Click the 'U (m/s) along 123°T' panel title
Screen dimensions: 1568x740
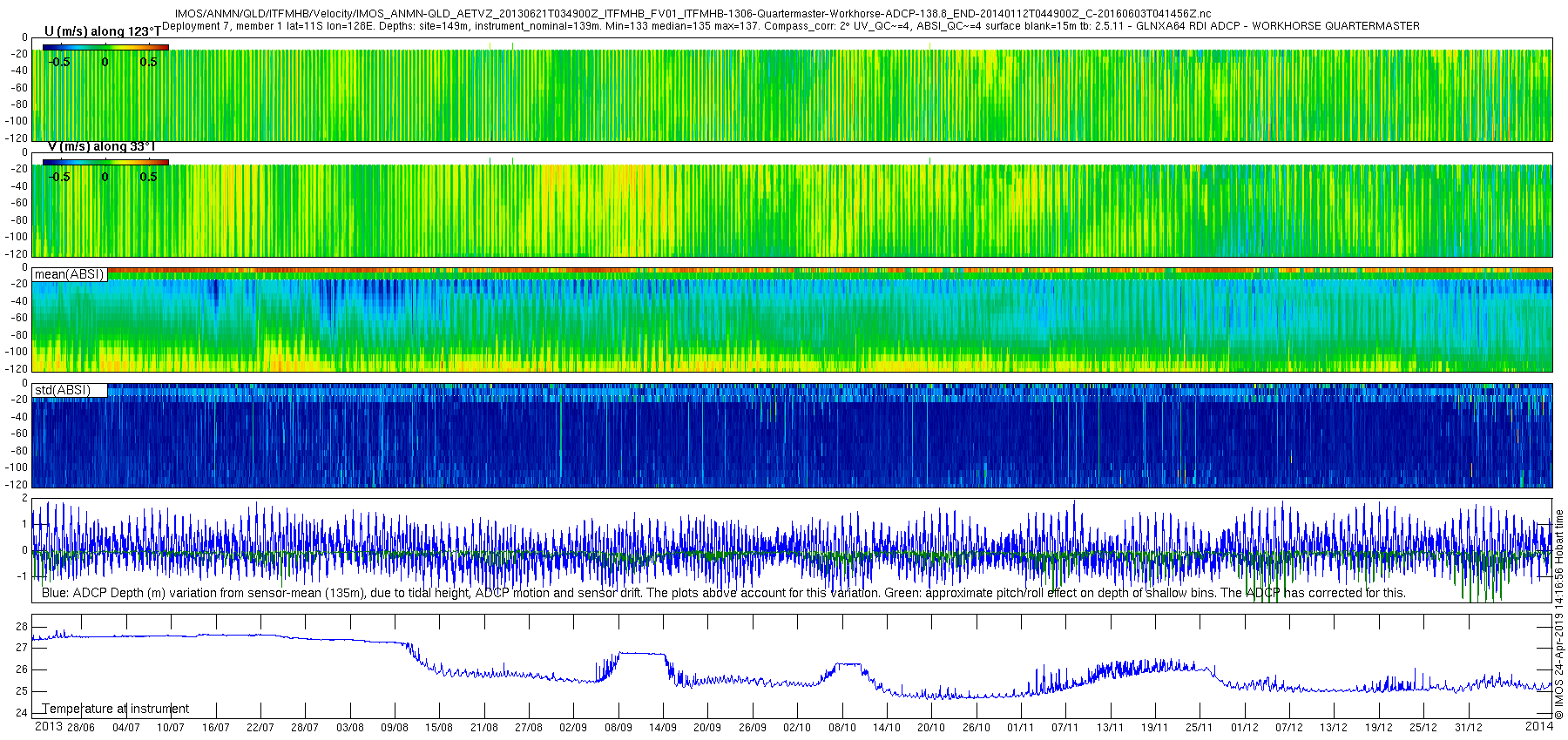coord(102,31)
